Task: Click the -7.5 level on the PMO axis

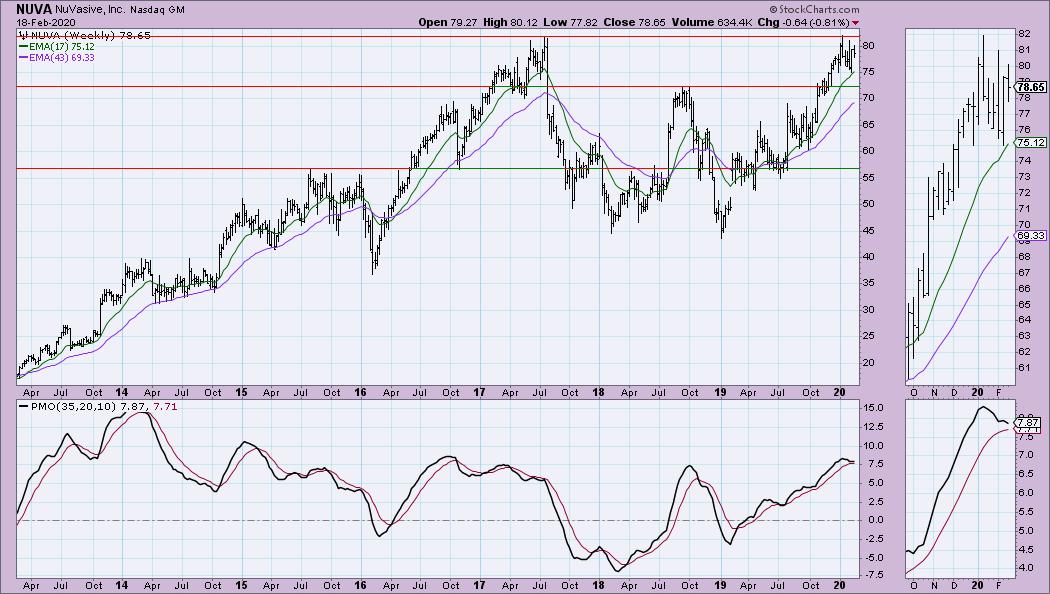Action: coord(874,575)
